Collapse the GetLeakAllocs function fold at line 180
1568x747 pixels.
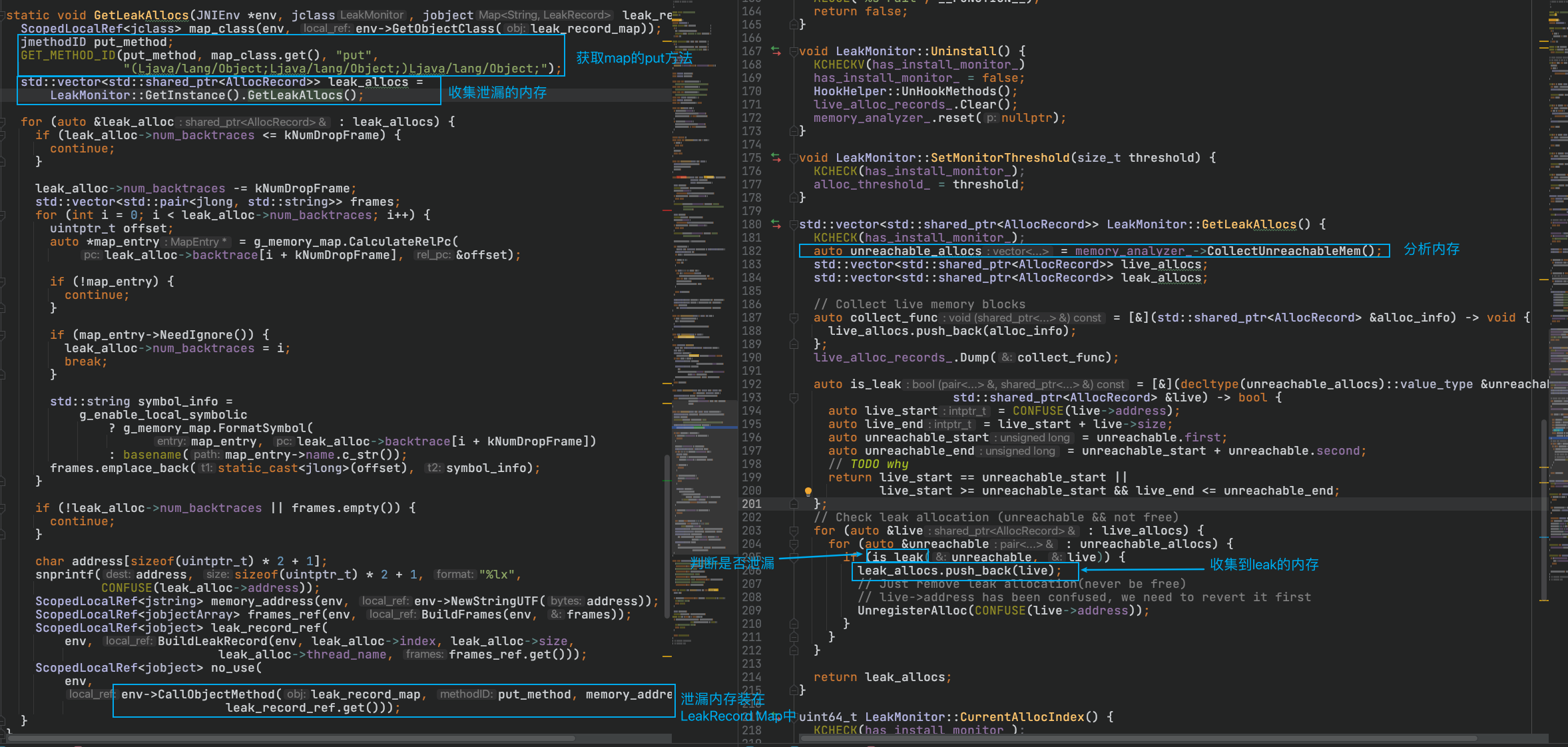click(794, 224)
